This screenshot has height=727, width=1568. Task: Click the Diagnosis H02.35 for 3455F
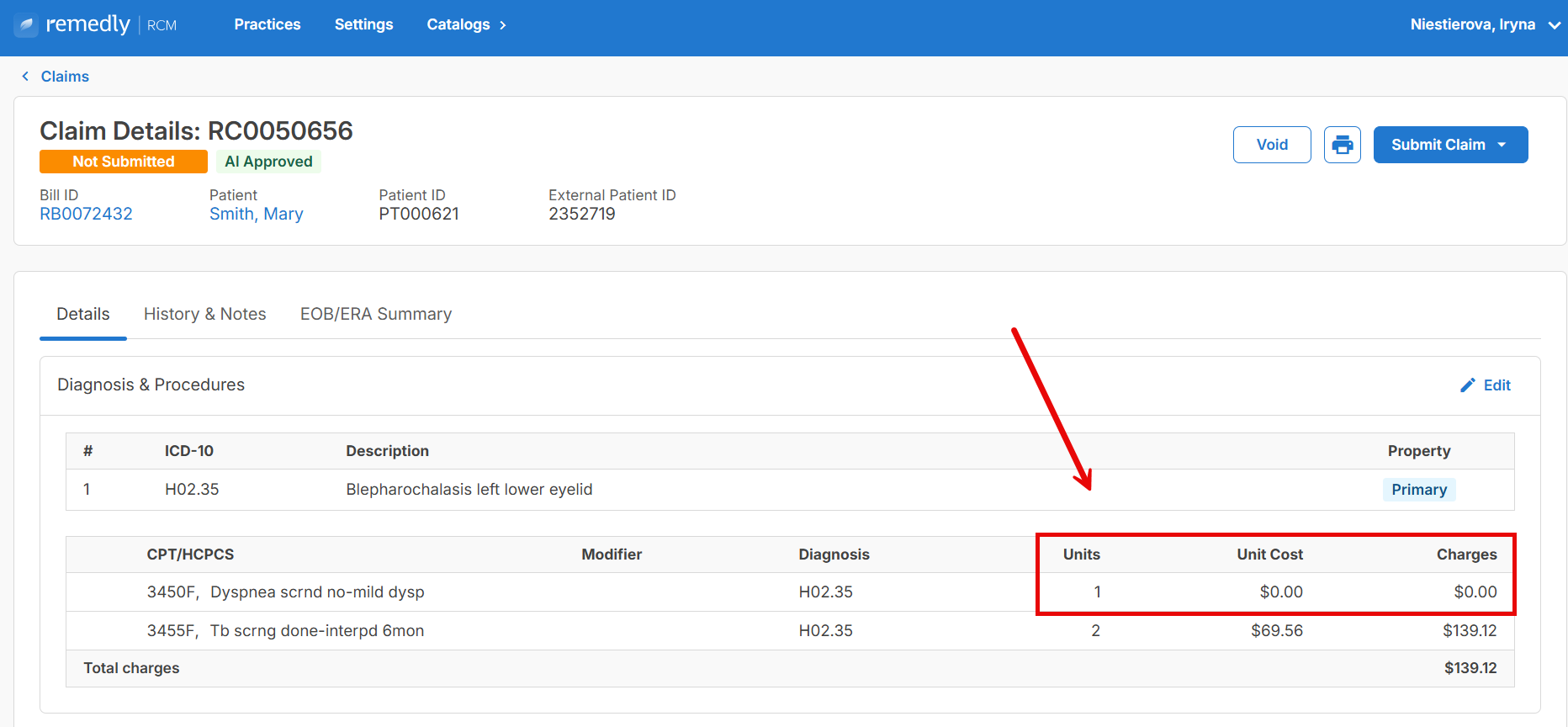[x=825, y=631]
